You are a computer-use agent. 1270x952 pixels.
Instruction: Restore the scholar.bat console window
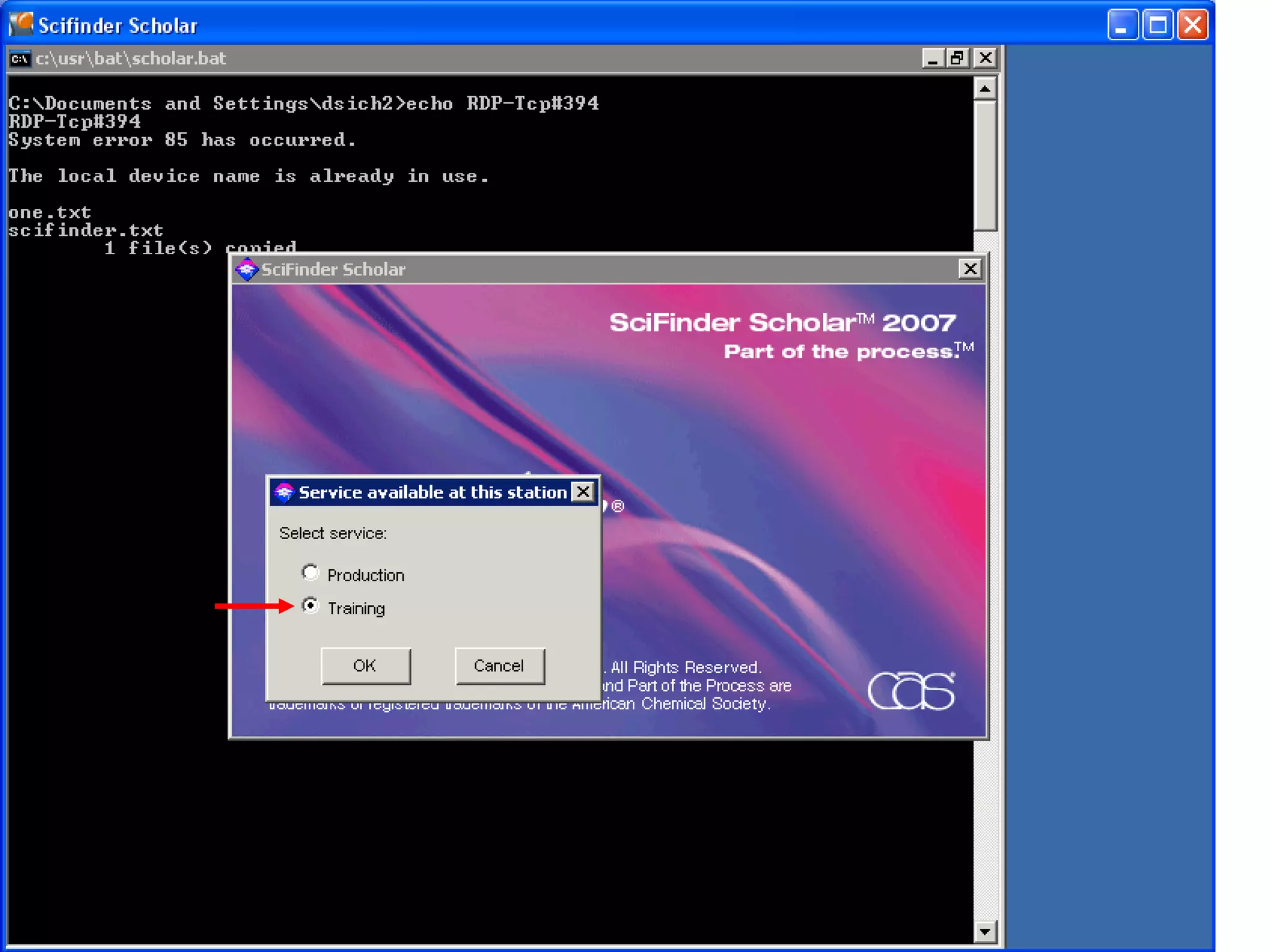[958, 58]
